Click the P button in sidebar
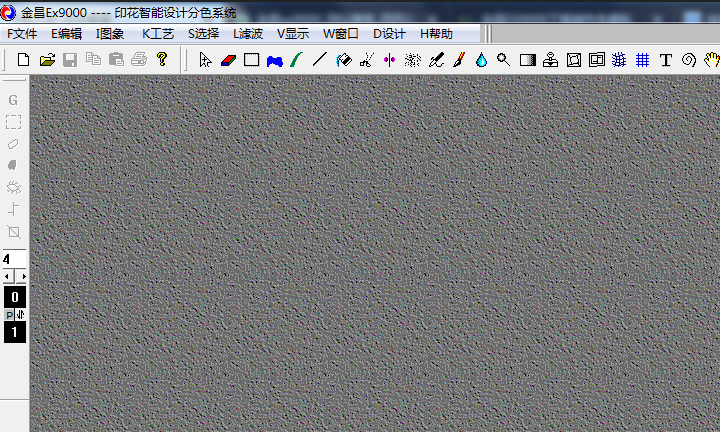Image resolution: width=720 pixels, height=432 pixels. [x=9, y=315]
